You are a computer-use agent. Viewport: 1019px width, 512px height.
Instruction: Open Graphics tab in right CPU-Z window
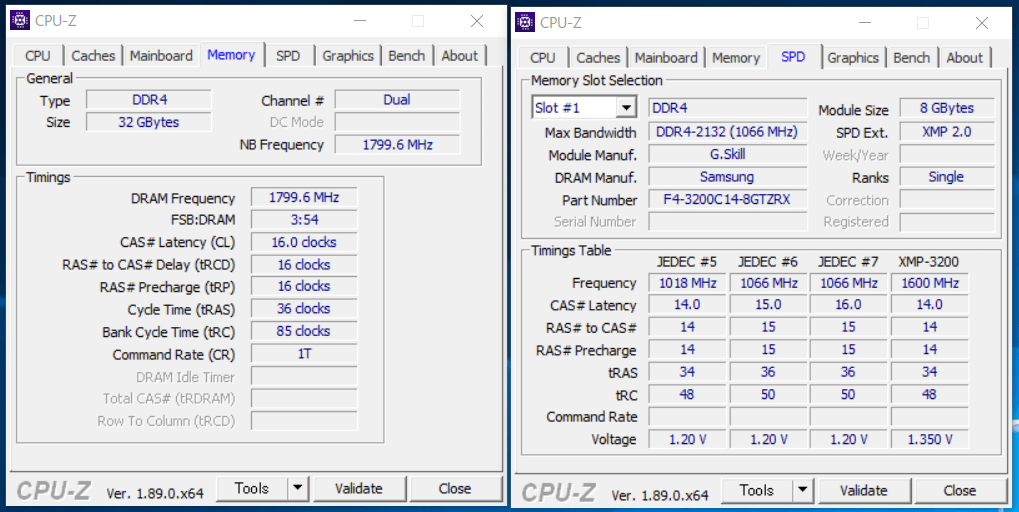point(853,58)
